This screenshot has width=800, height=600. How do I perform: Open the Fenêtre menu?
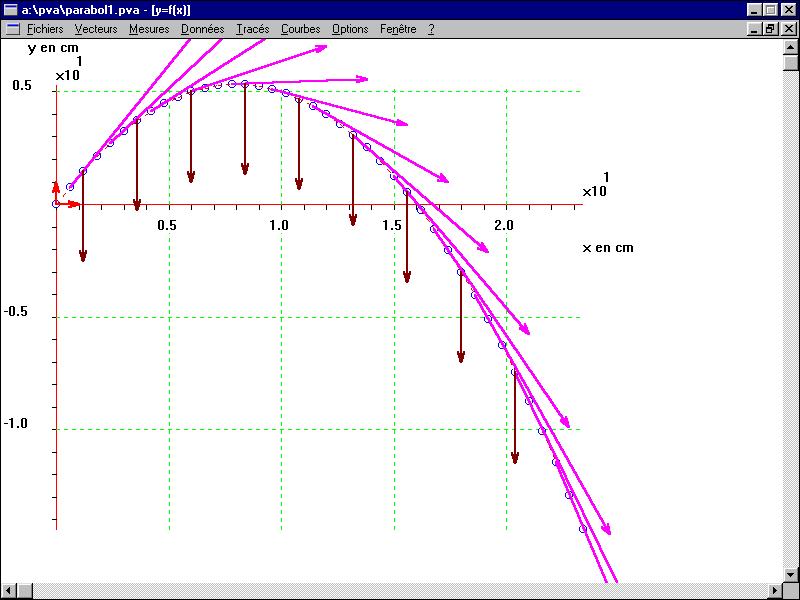click(x=398, y=29)
